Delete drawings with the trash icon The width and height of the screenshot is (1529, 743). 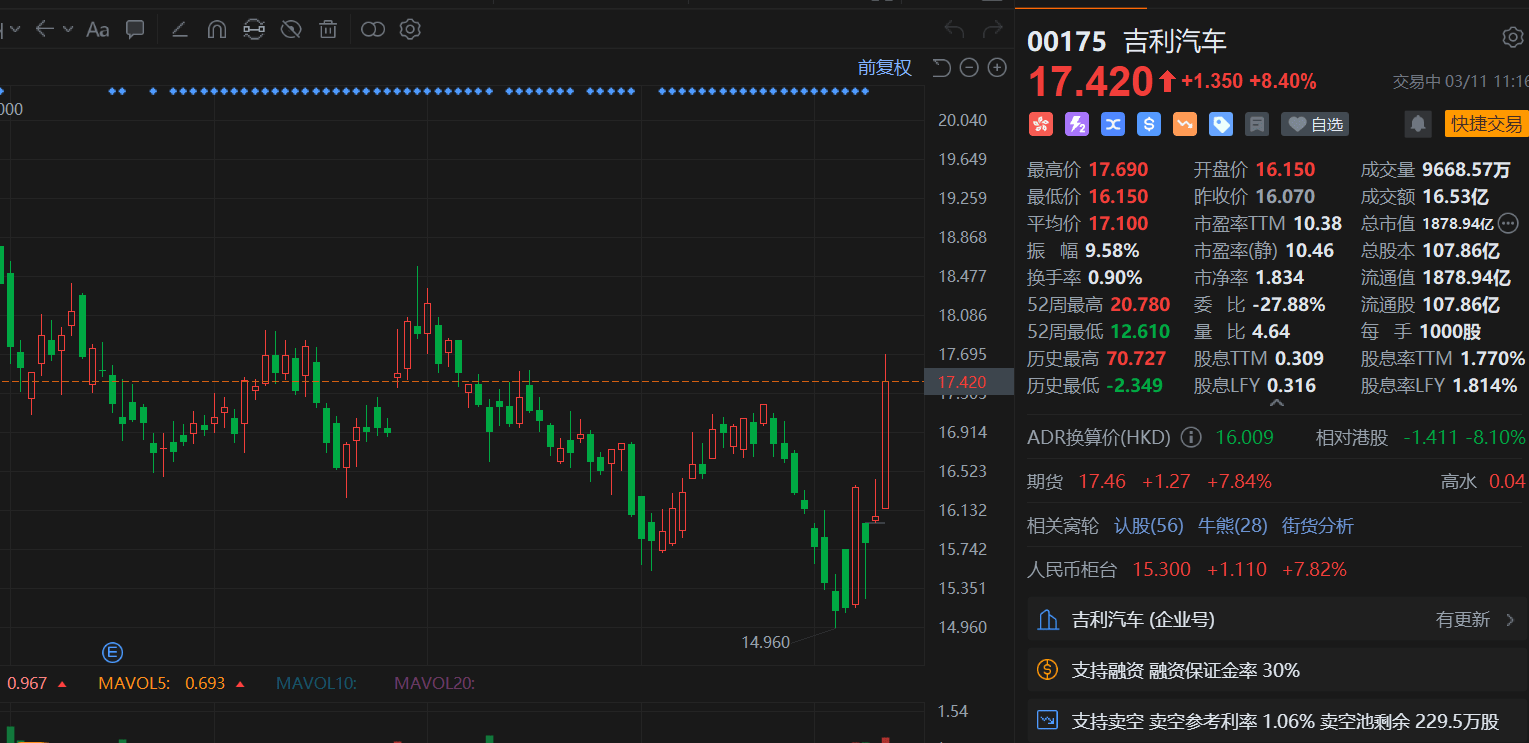pyautogui.click(x=328, y=29)
